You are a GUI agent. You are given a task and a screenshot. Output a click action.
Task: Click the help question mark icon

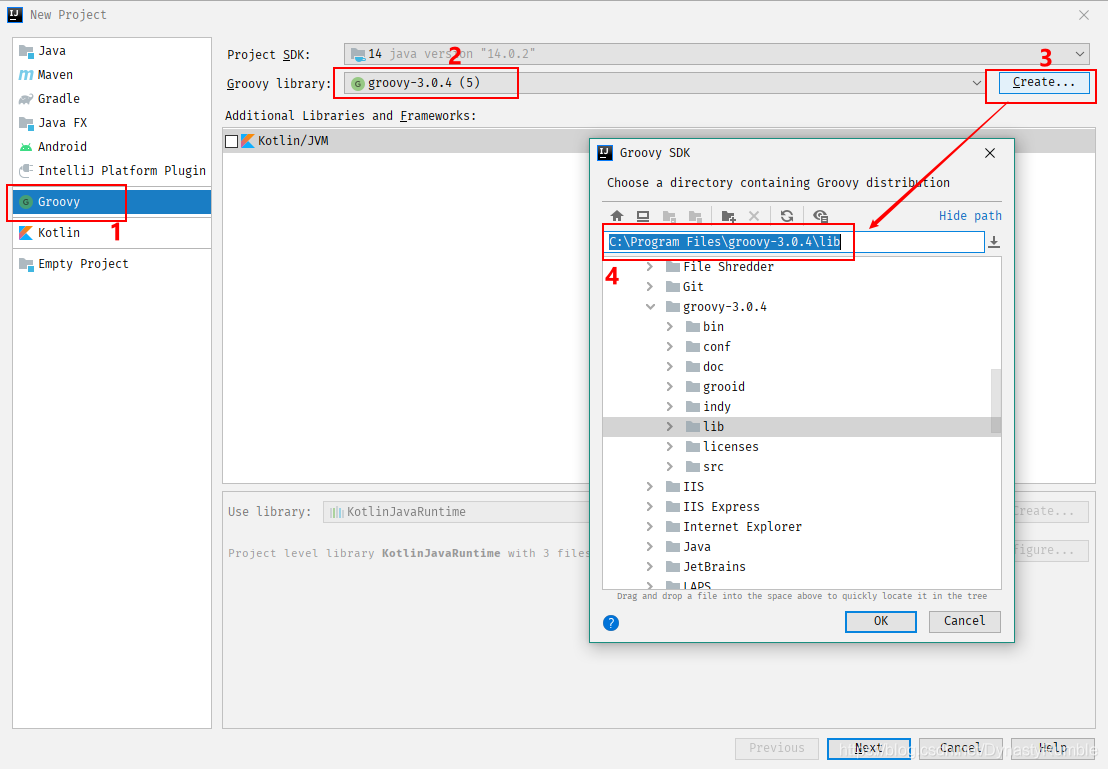(x=610, y=622)
